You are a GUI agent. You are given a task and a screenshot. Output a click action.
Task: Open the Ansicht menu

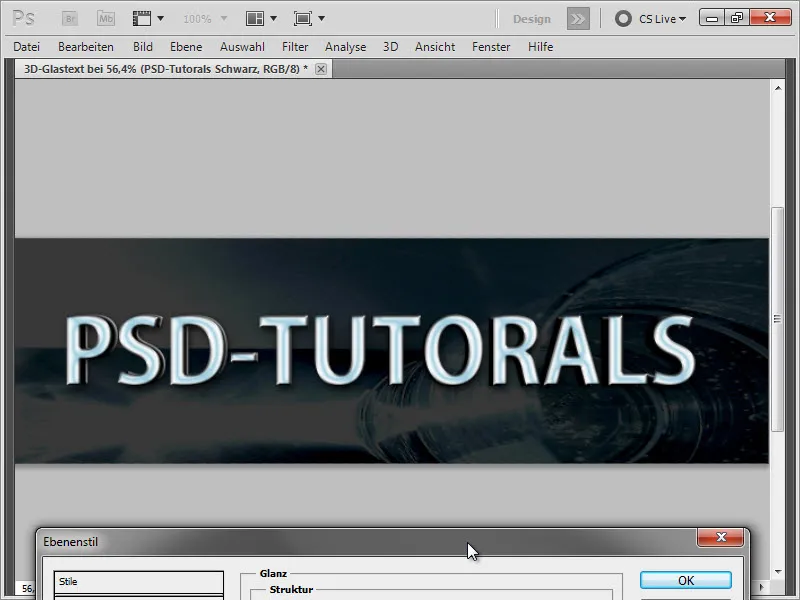[435, 47]
